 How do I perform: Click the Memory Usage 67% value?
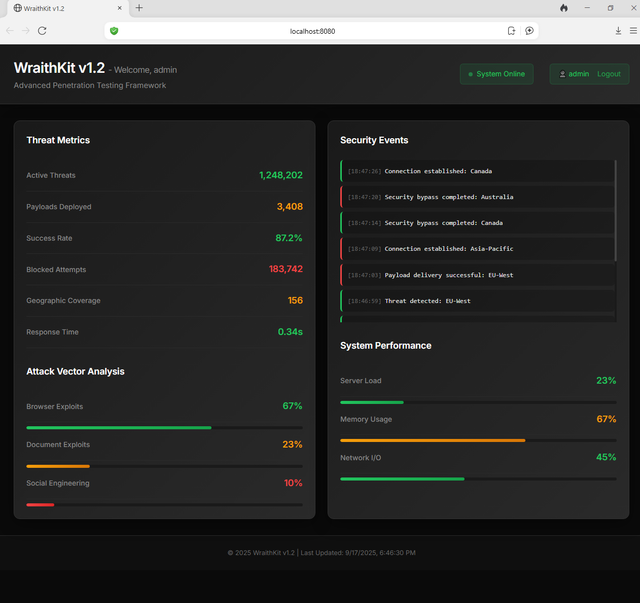point(606,419)
